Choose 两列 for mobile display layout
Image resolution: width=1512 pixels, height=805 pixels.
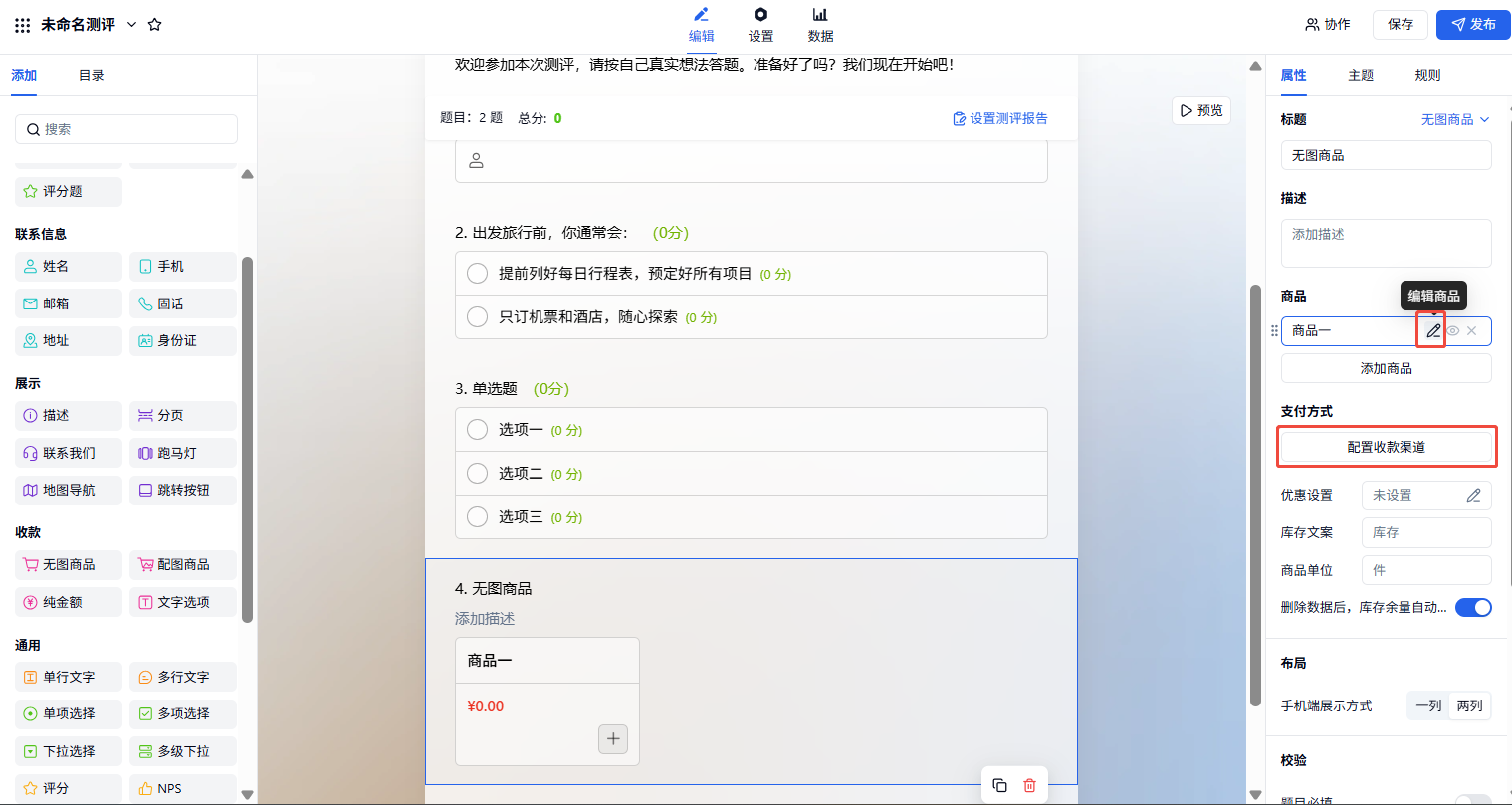(x=1469, y=705)
